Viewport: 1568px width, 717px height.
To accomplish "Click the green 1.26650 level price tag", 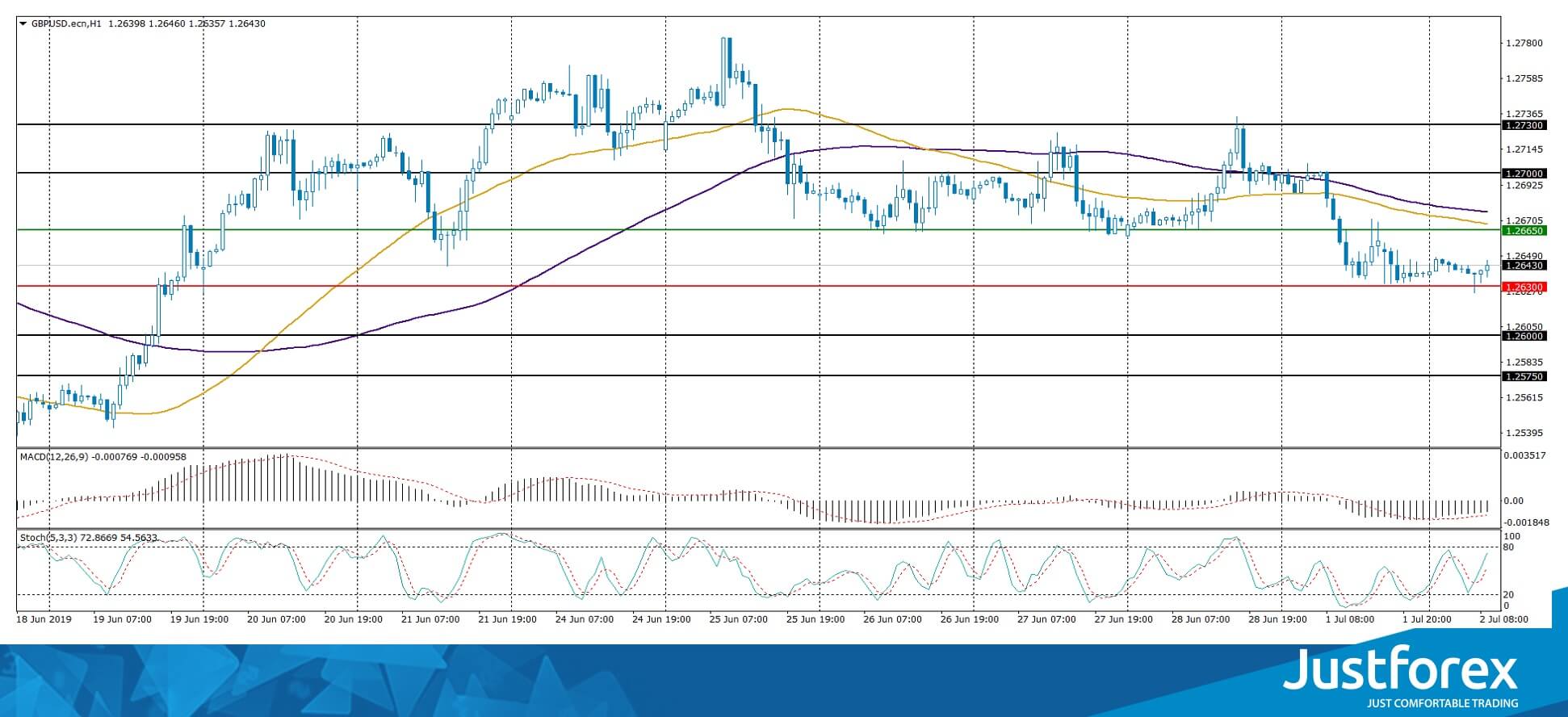I will point(1524,230).
